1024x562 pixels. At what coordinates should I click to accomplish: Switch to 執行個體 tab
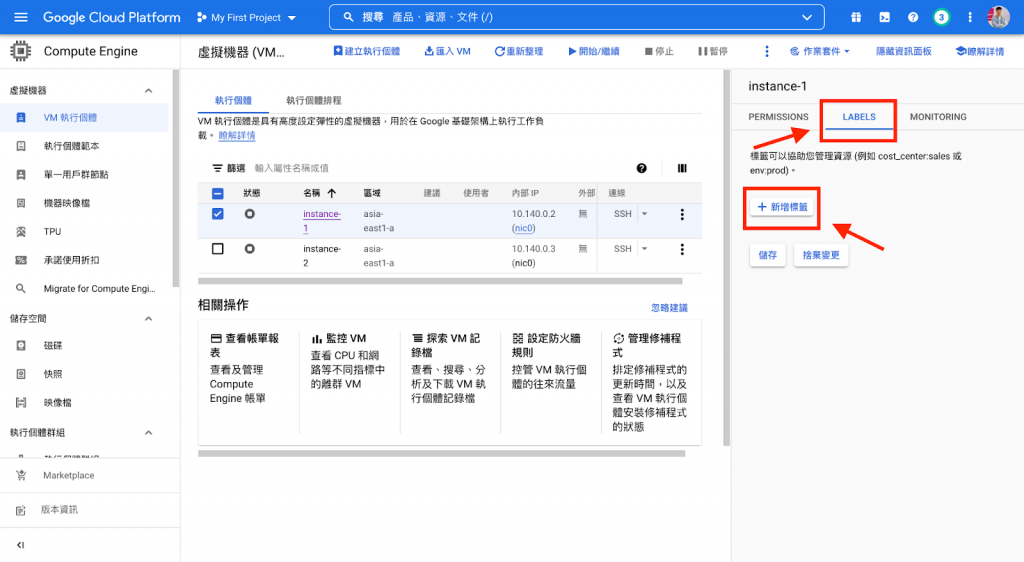pyautogui.click(x=233, y=101)
